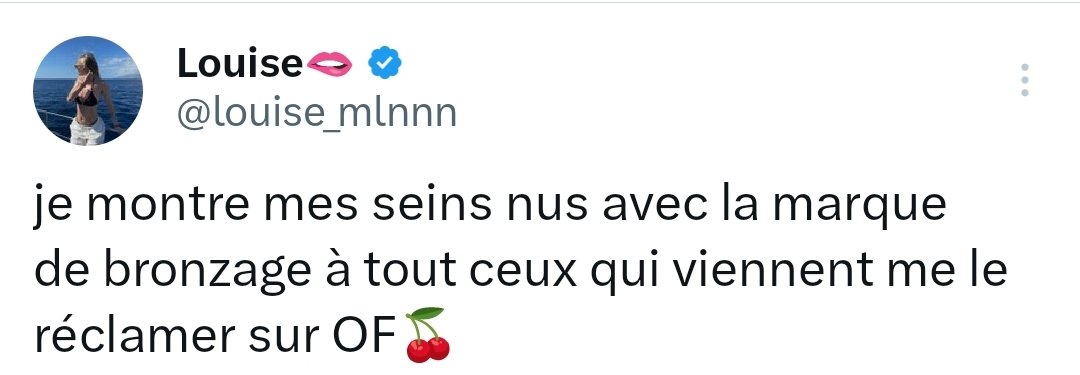Click the cherries emoji ending the tweet
Viewport: 1080px width, 375px height.
click(426, 335)
